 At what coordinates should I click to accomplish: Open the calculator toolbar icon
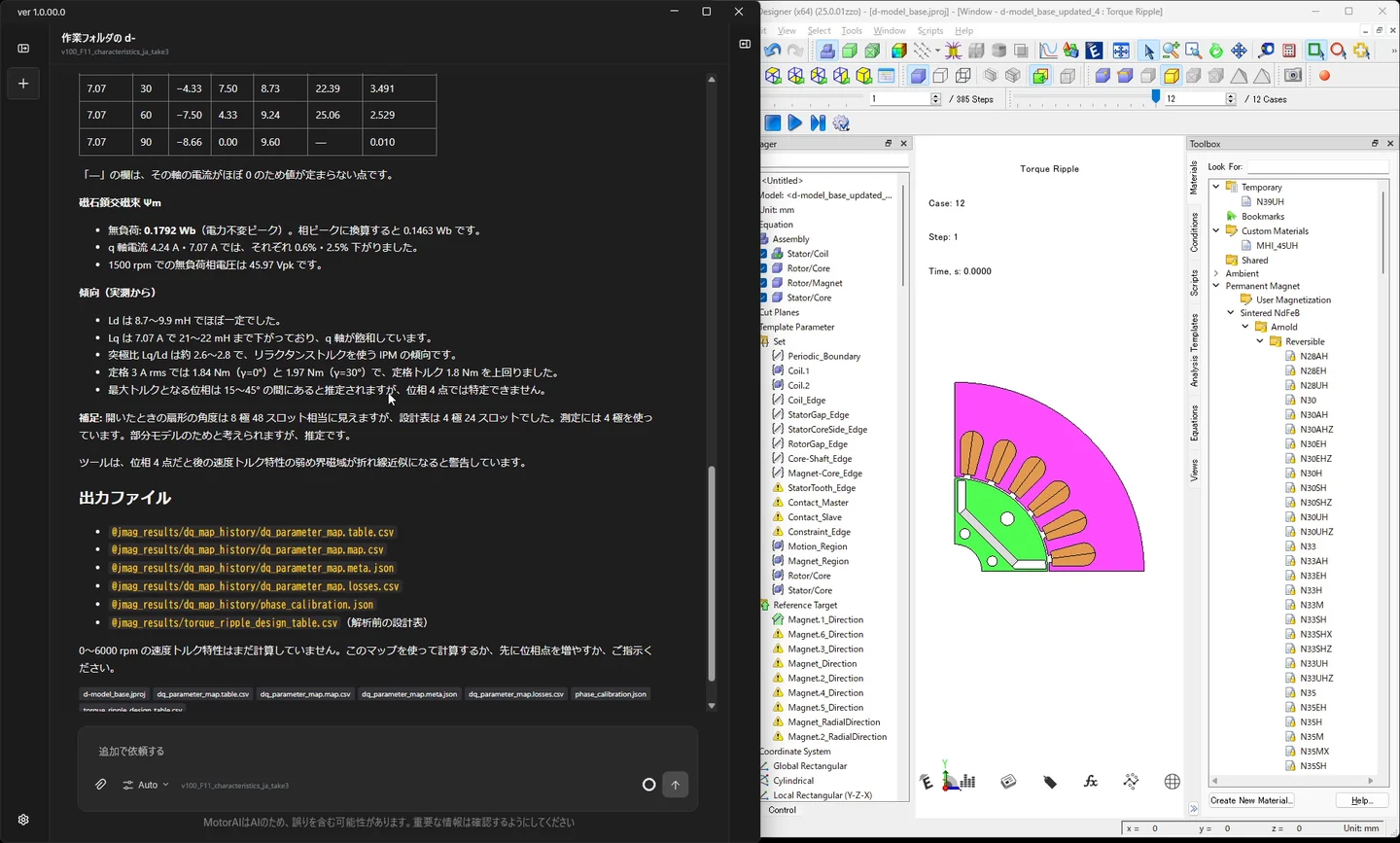point(1289,51)
